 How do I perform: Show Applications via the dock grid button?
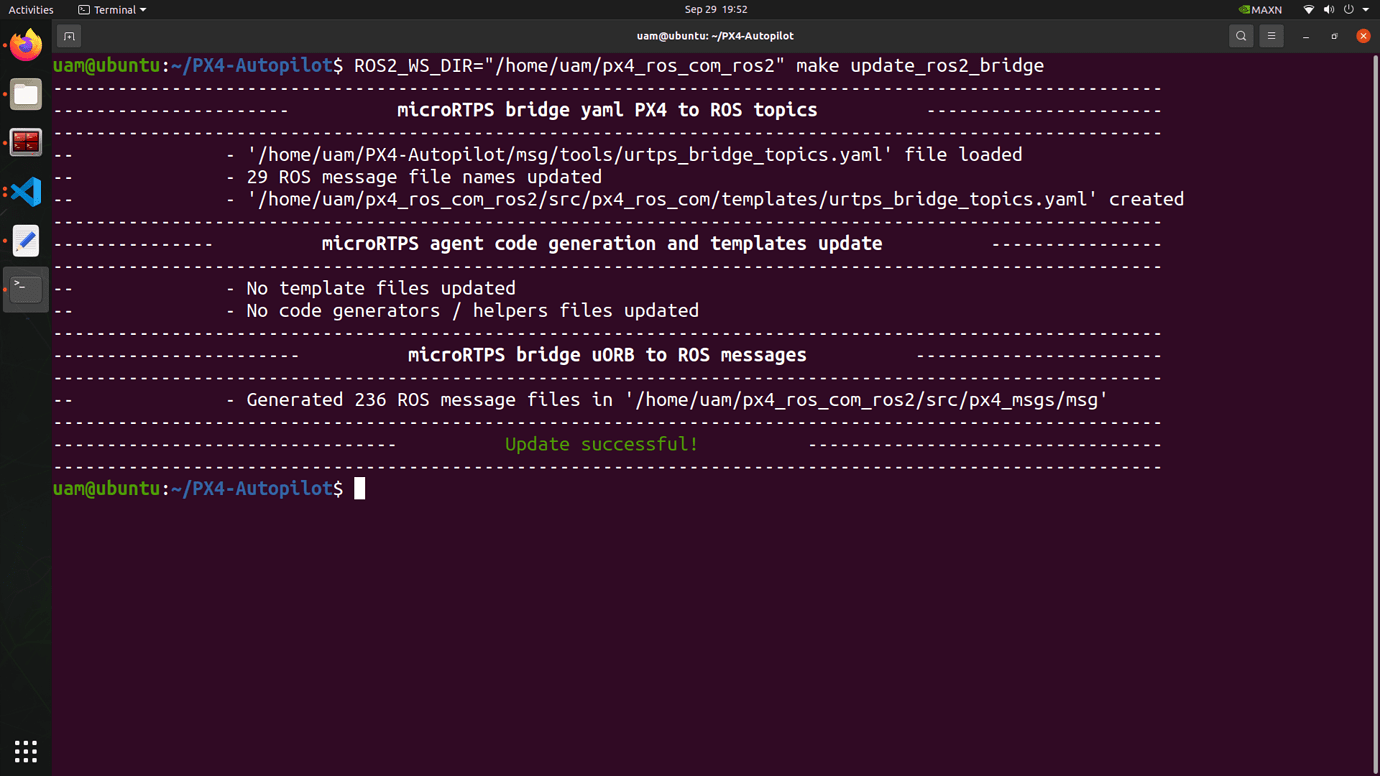pyautogui.click(x=25, y=751)
